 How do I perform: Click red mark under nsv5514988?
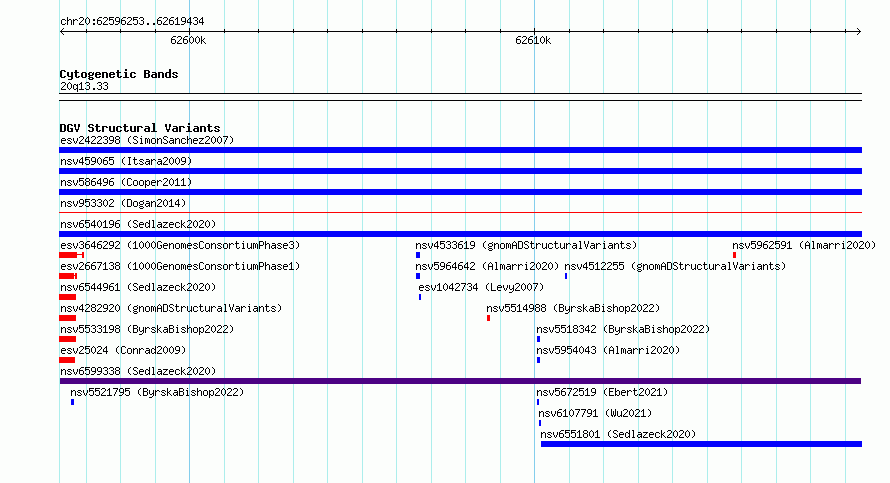click(x=488, y=318)
